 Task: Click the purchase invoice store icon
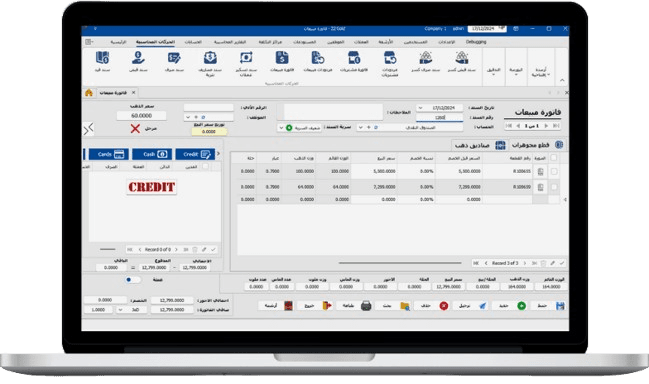click(354, 58)
